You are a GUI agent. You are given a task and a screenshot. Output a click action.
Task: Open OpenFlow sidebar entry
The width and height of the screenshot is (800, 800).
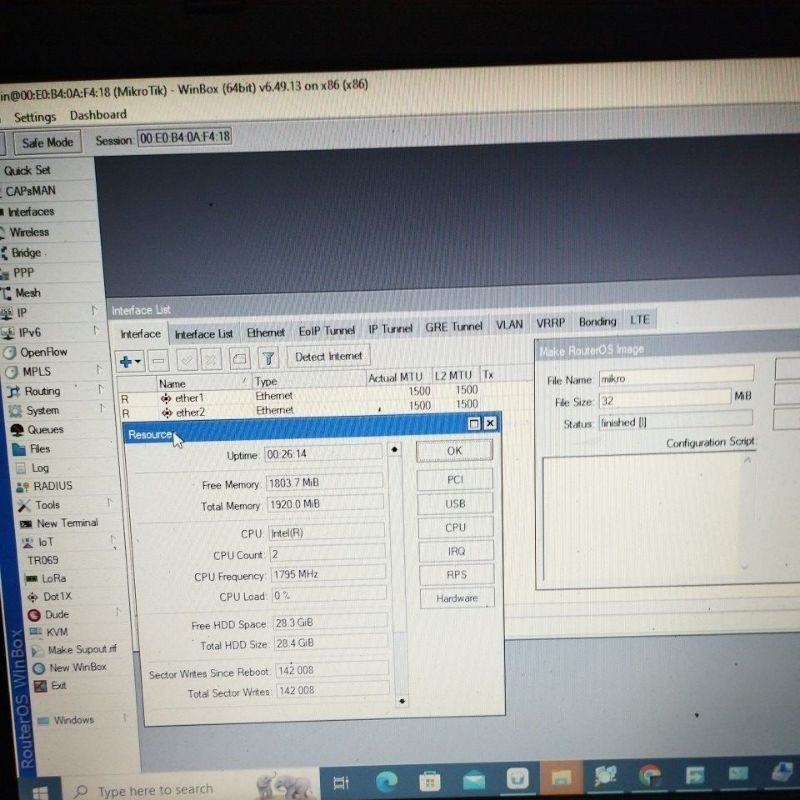coord(36,353)
